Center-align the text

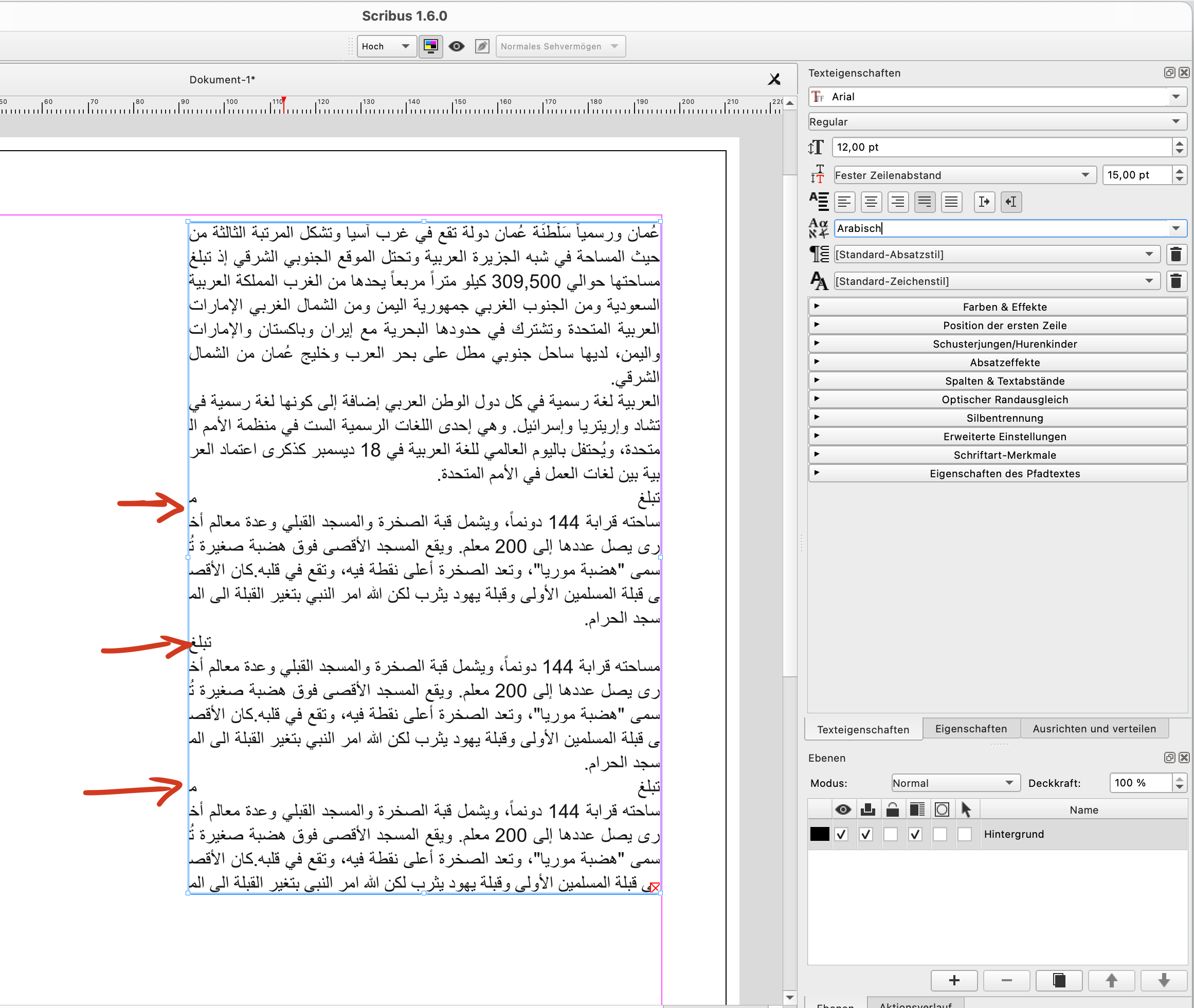[871, 202]
